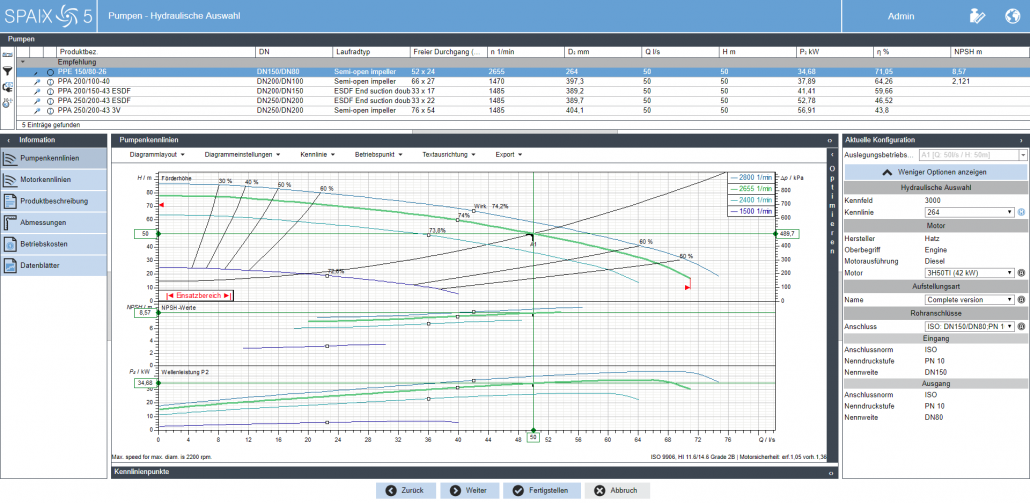
Task: Open the Kennlinie 264 dropdown
Action: 970,212
